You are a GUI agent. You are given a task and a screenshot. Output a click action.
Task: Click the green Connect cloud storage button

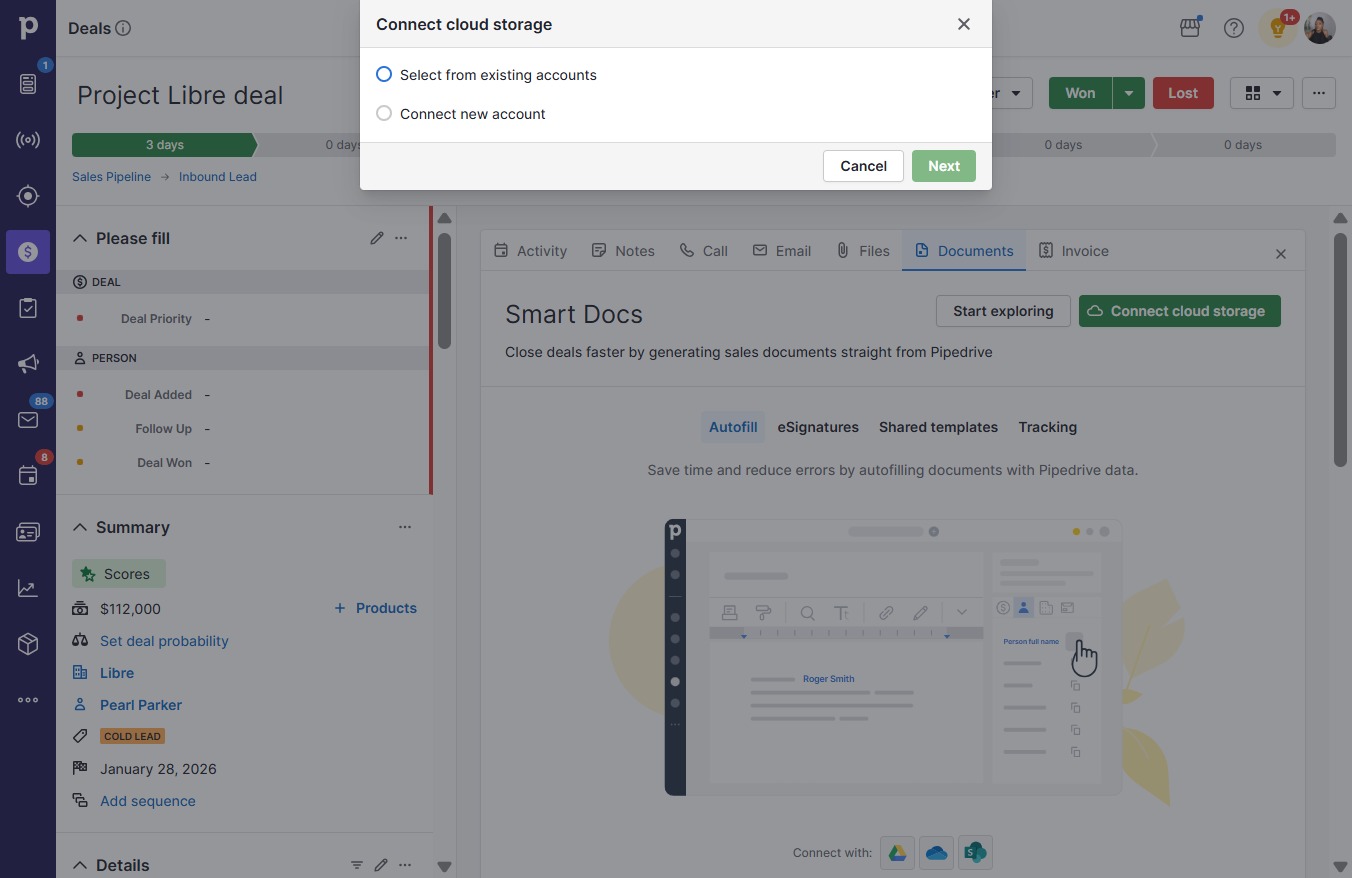click(x=1180, y=311)
